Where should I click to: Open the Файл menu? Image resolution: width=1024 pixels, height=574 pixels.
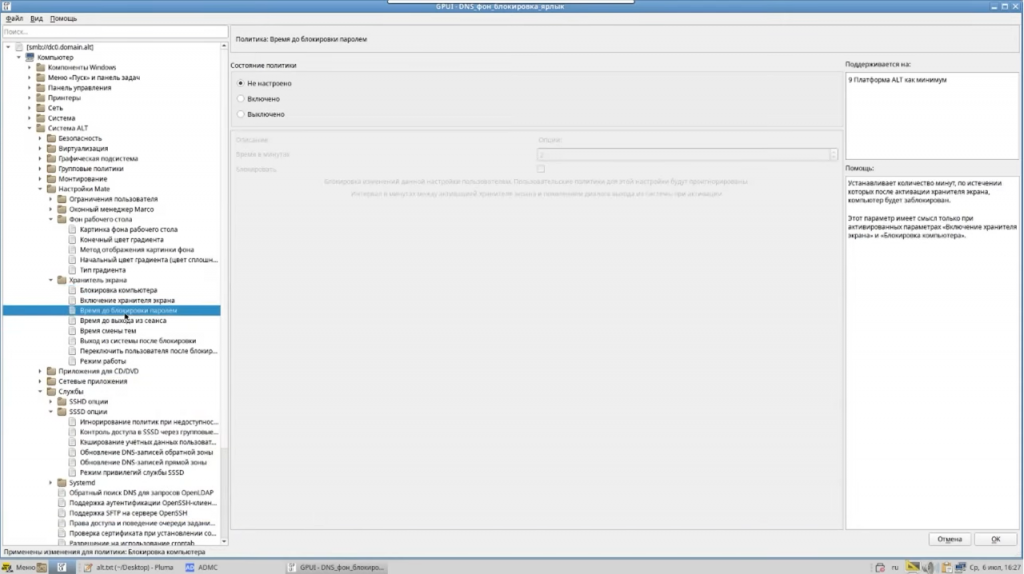pyautogui.click(x=14, y=18)
